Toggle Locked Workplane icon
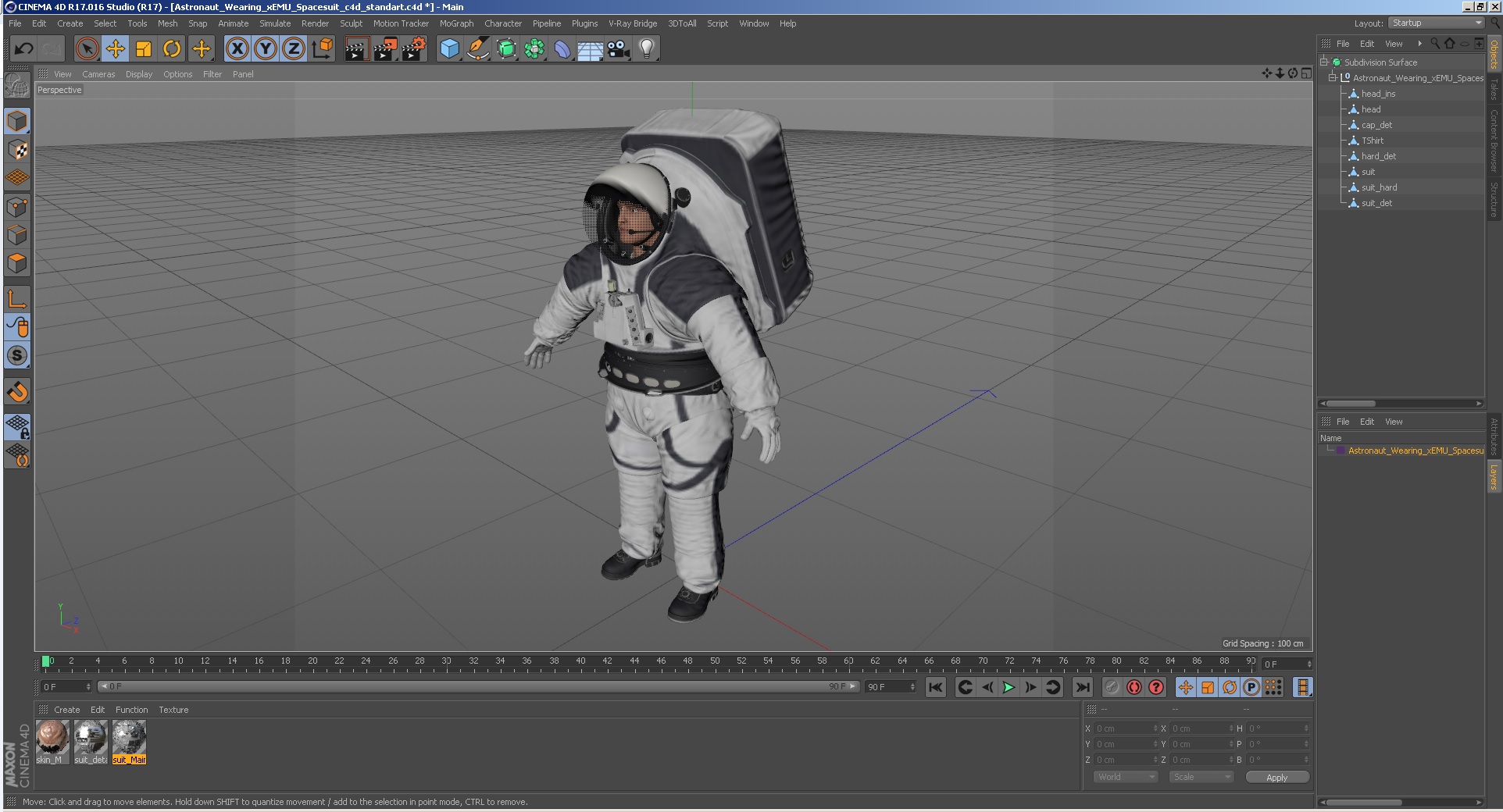Image resolution: width=1503 pixels, height=812 pixels. [x=17, y=427]
